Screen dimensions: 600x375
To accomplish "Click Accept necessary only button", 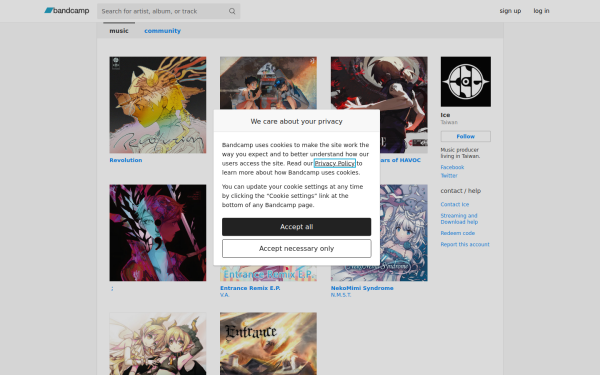I will click(x=297, y=248).
